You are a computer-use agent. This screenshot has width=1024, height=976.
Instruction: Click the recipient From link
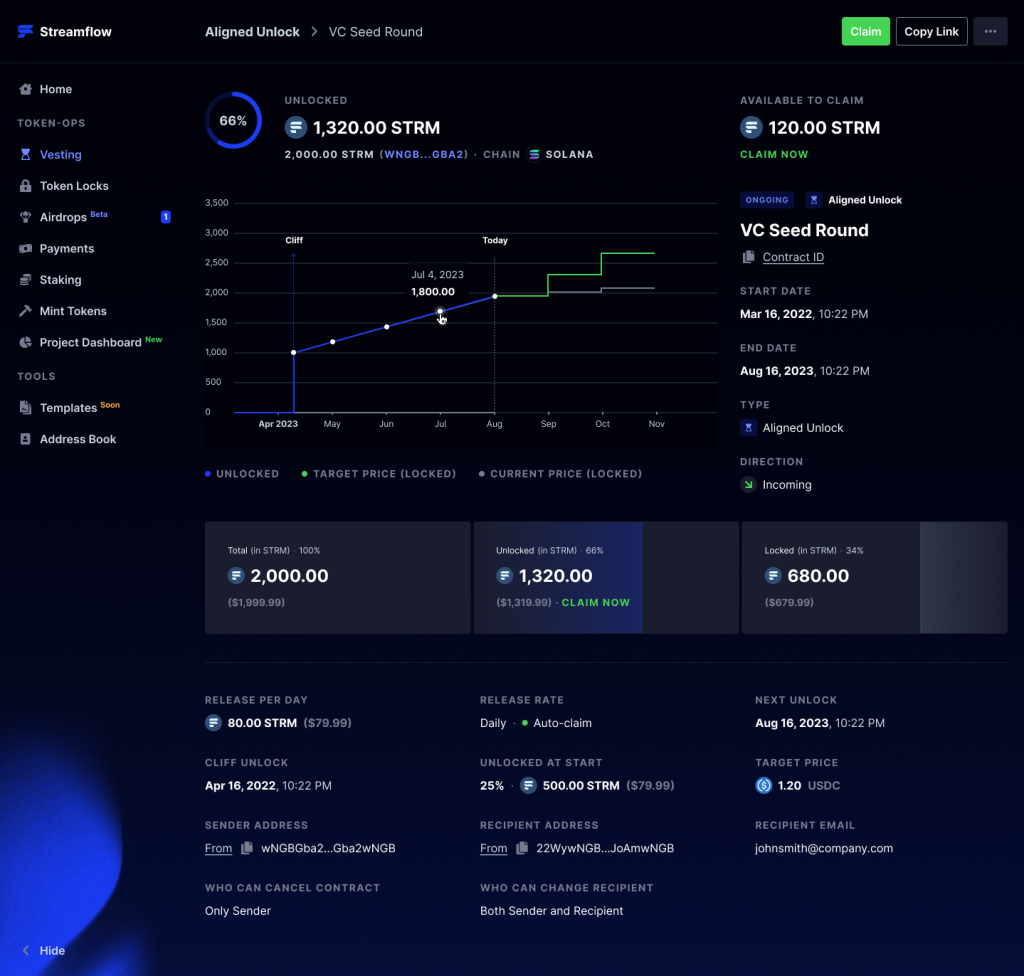(x=493, y=848)
